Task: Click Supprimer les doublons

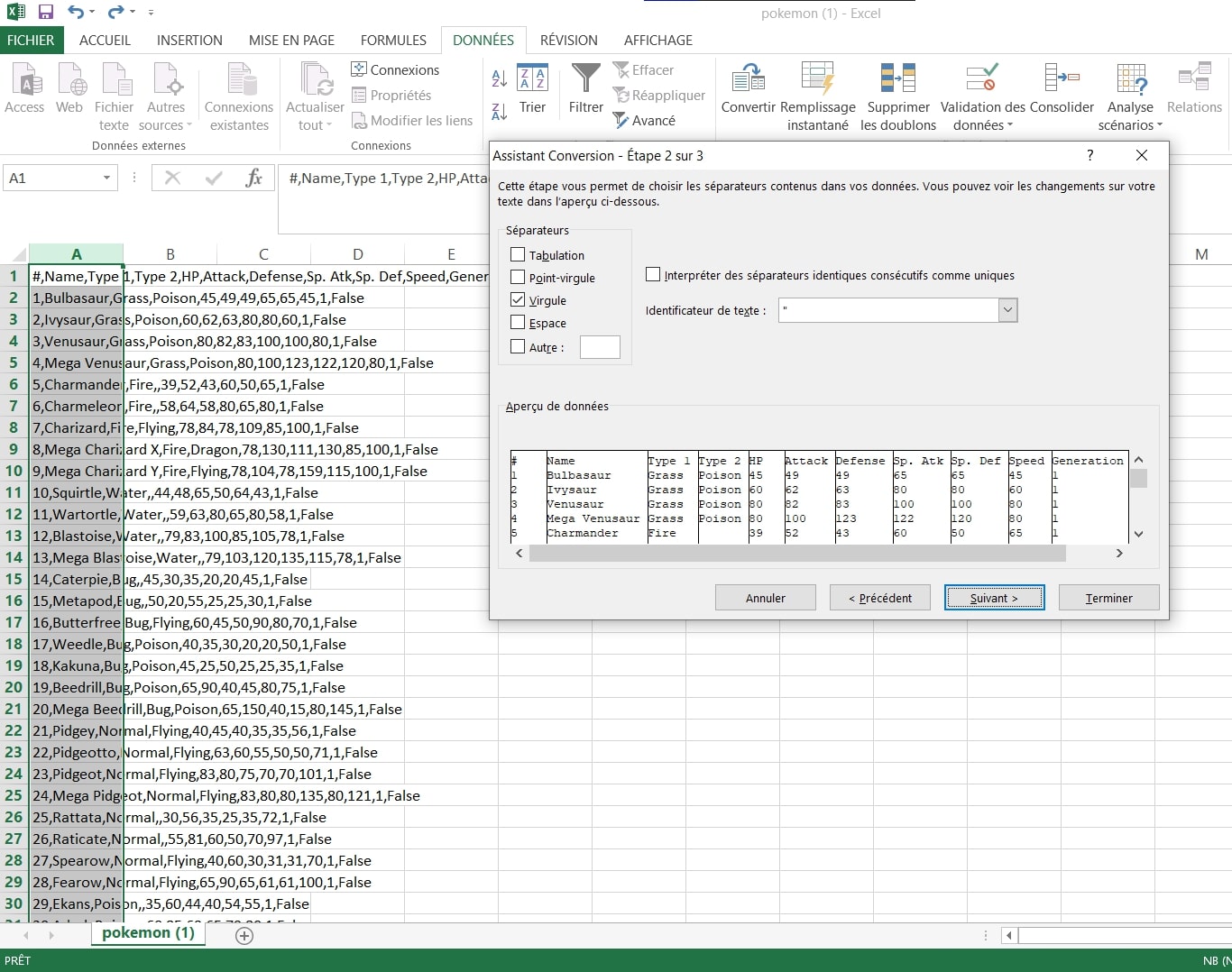Action: click(x=898, y=97)
